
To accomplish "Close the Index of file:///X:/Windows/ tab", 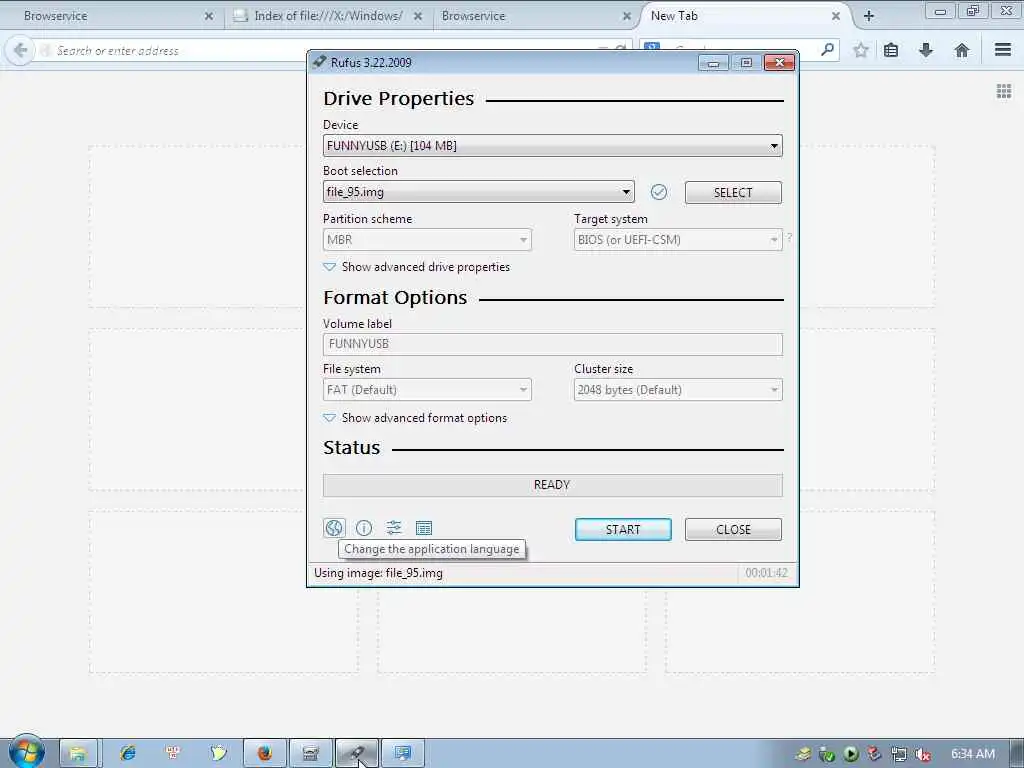I will pyautogui.click(x=418, y=16).
